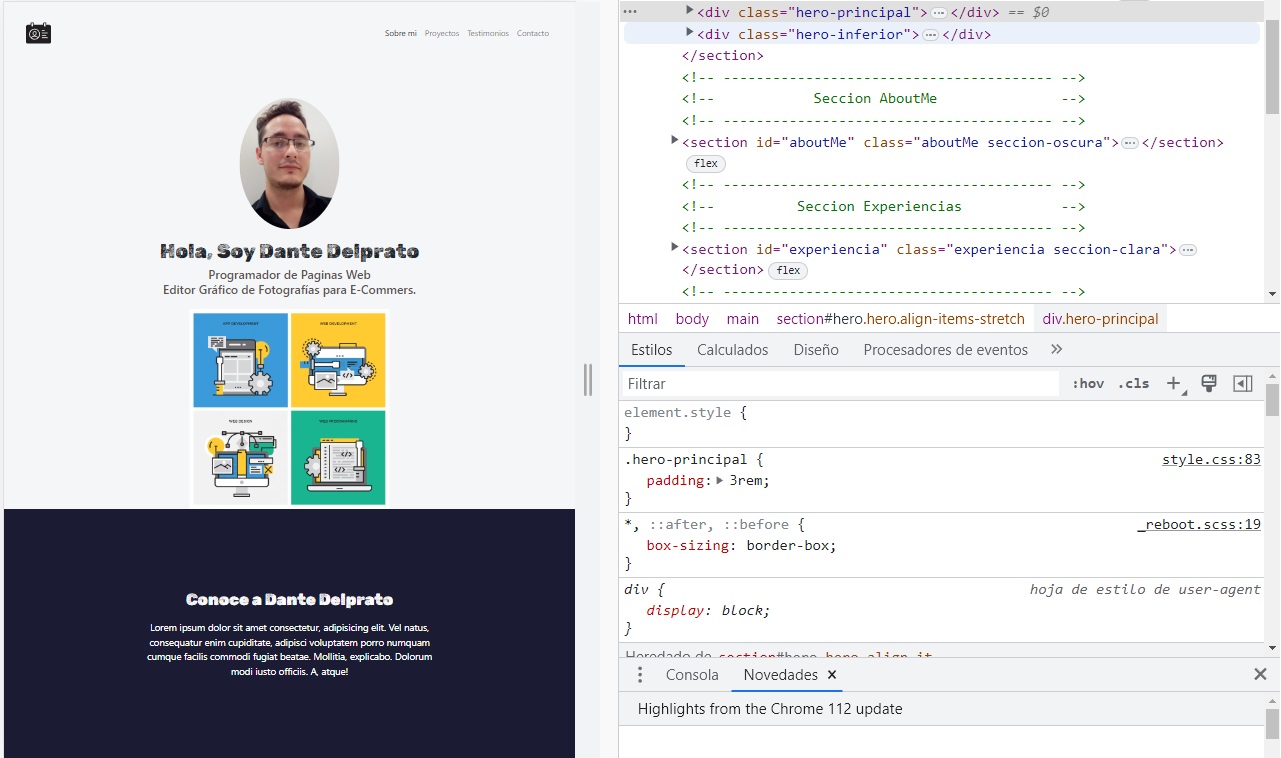The width and height of the screenshot is (1281, 758).
Task: Expand the hero-principal div node
Action: 689,10
